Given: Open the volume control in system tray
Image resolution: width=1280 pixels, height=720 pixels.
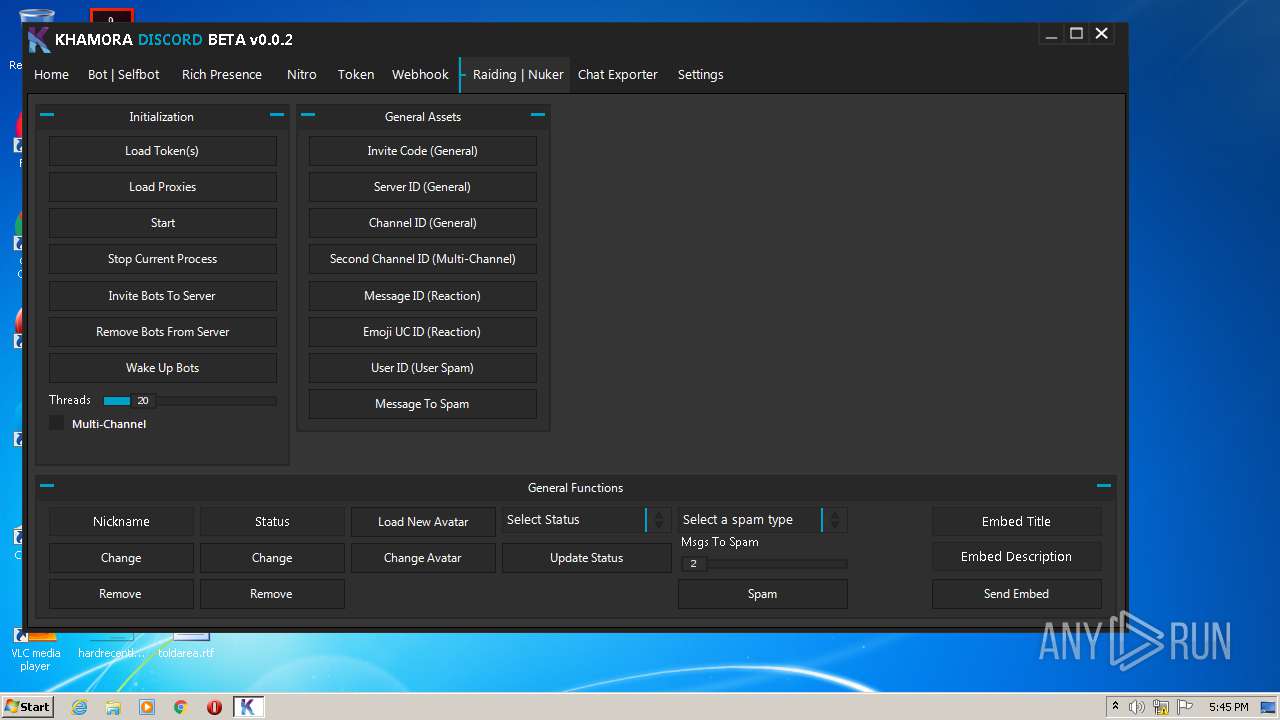Looking at the screenshot, I should [1137, 707].
